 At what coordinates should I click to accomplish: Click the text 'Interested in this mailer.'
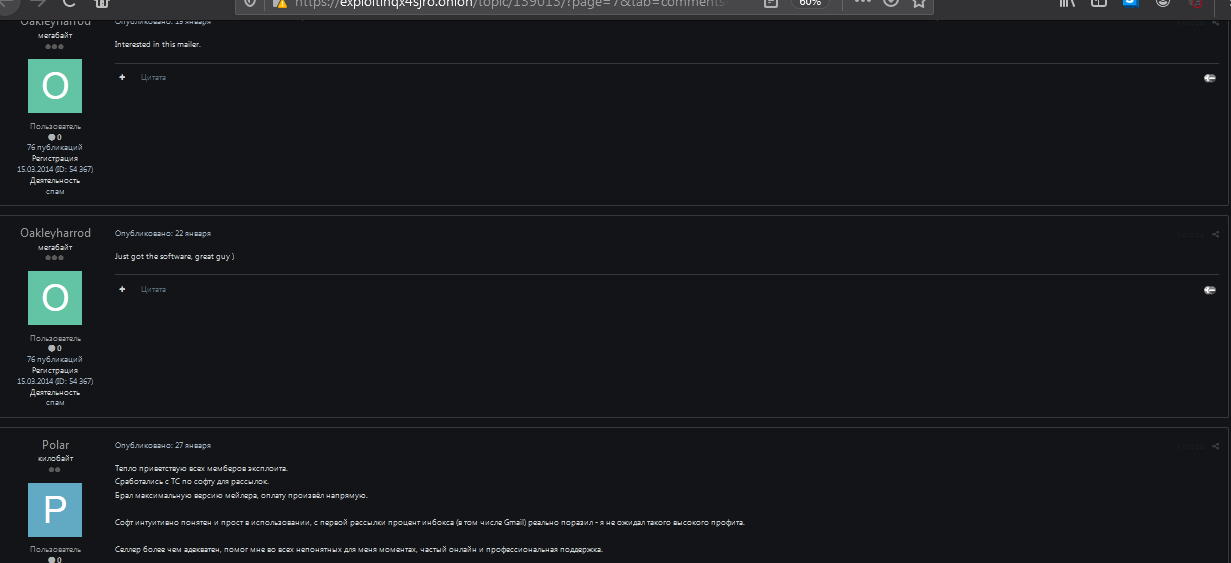point(158,45)
